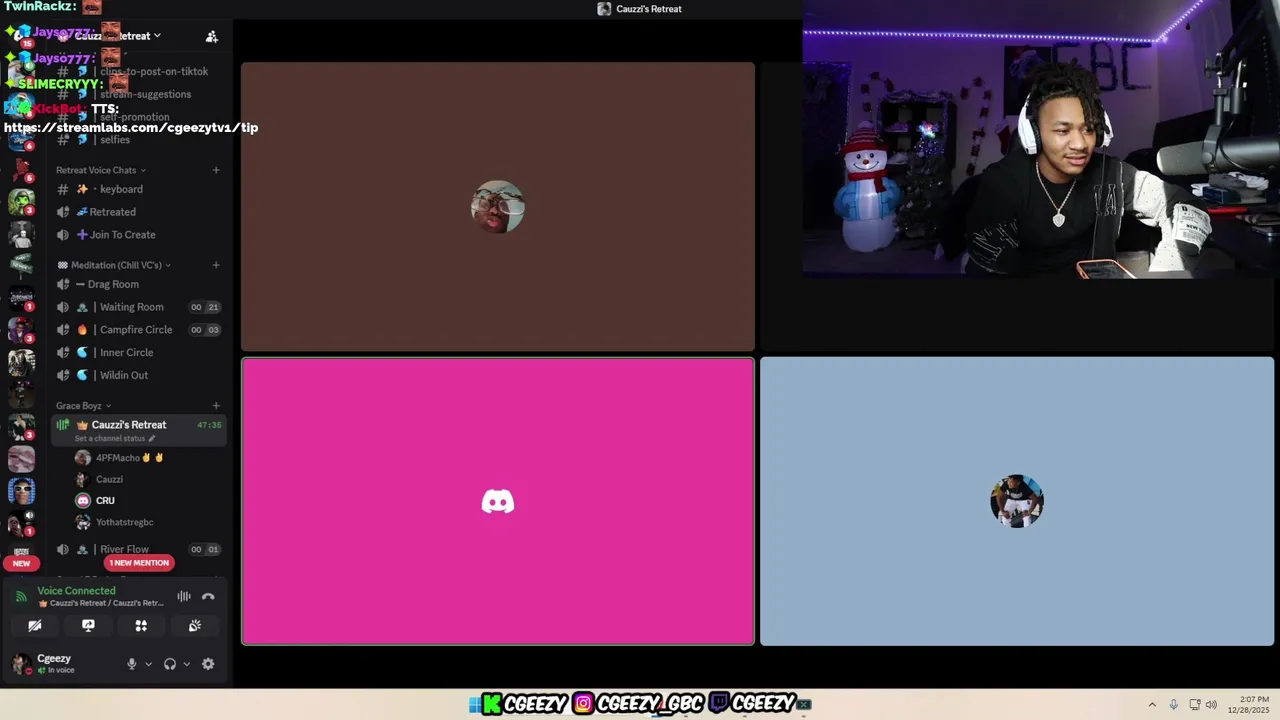The image size is (1280, 720).
Task: Open the Cauzzi's Retreat title bar label
Action: tap(640, 9)
